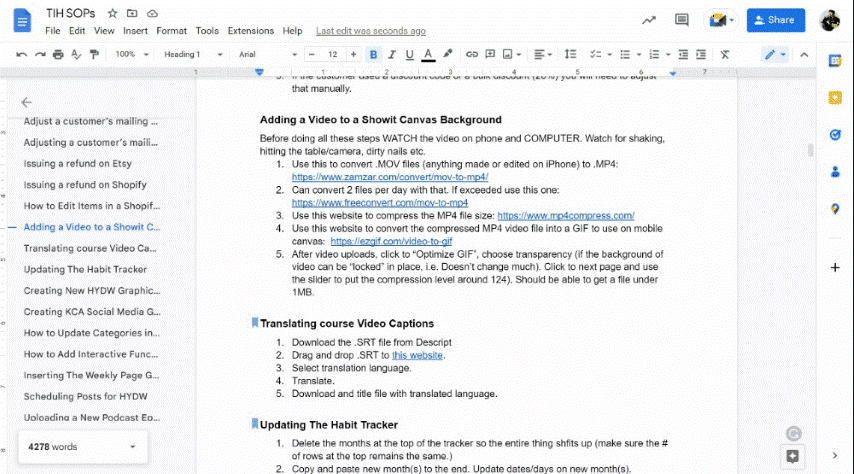Screen dimensions: 854x474
Task: Toggle Underline formatting button
Action: (x=410, y=54)
